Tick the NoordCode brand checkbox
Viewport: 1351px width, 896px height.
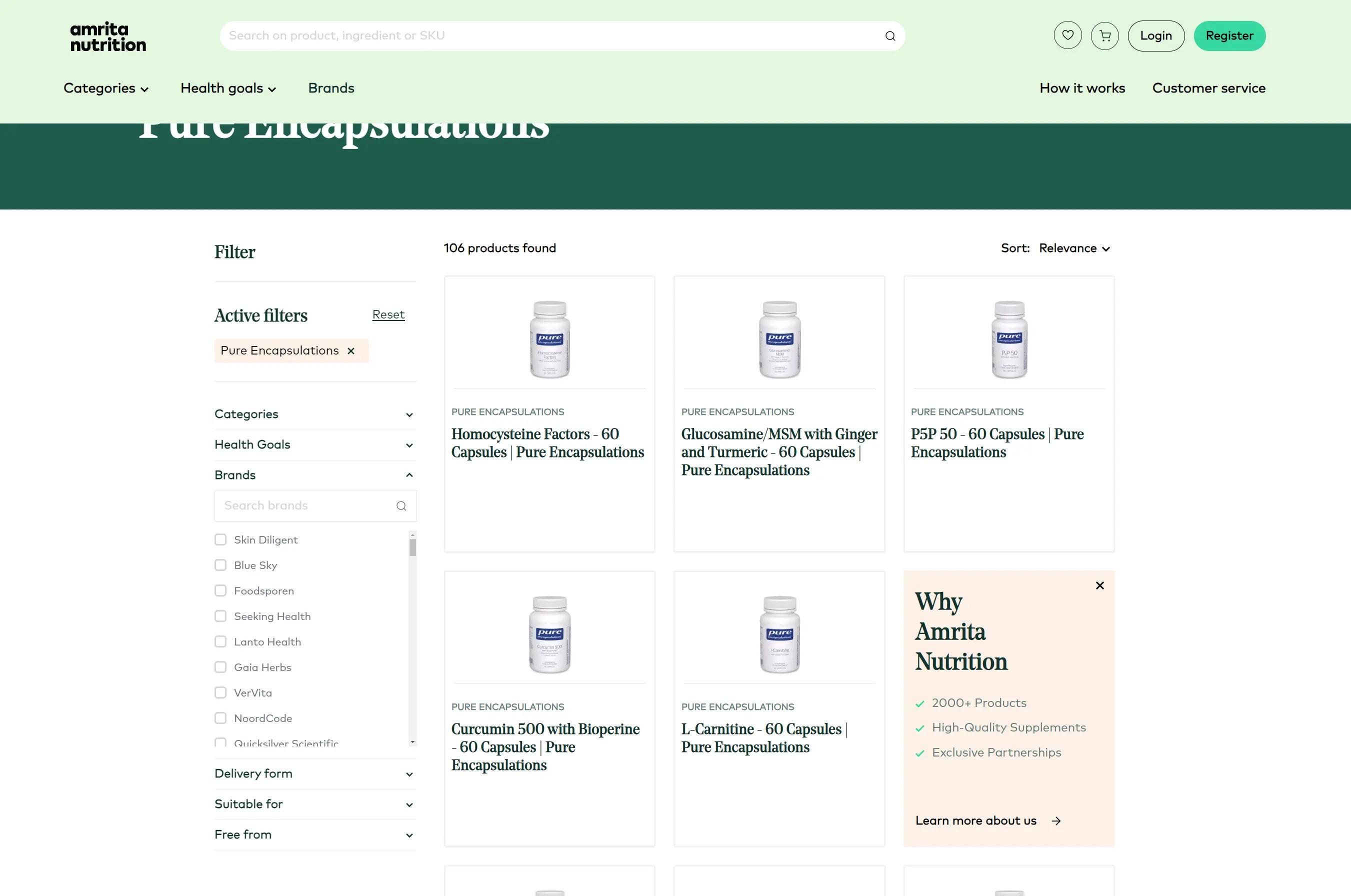click(x=220, y=717)
